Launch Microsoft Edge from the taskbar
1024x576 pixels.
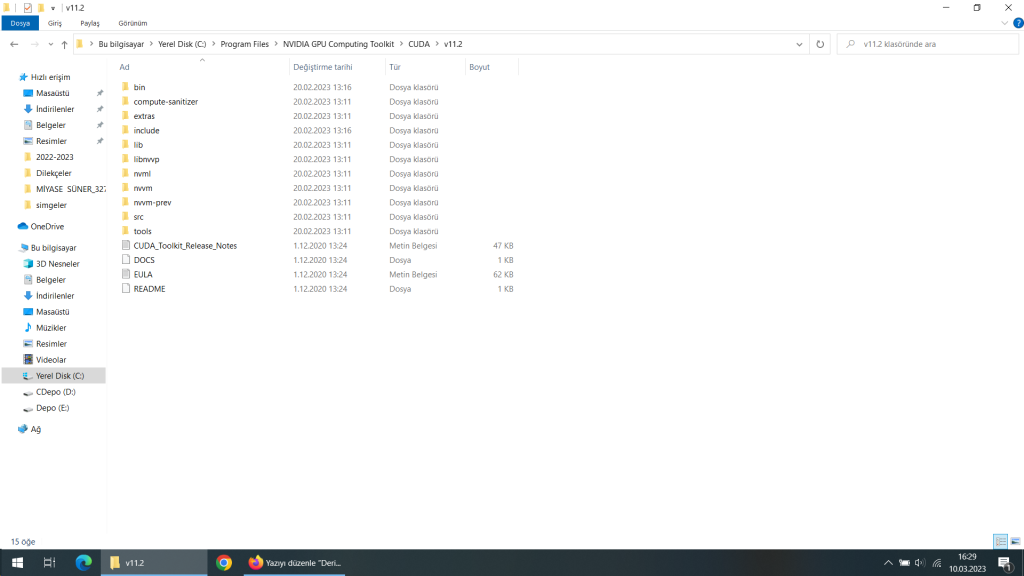pyautogui.click(x=83, y=563)
